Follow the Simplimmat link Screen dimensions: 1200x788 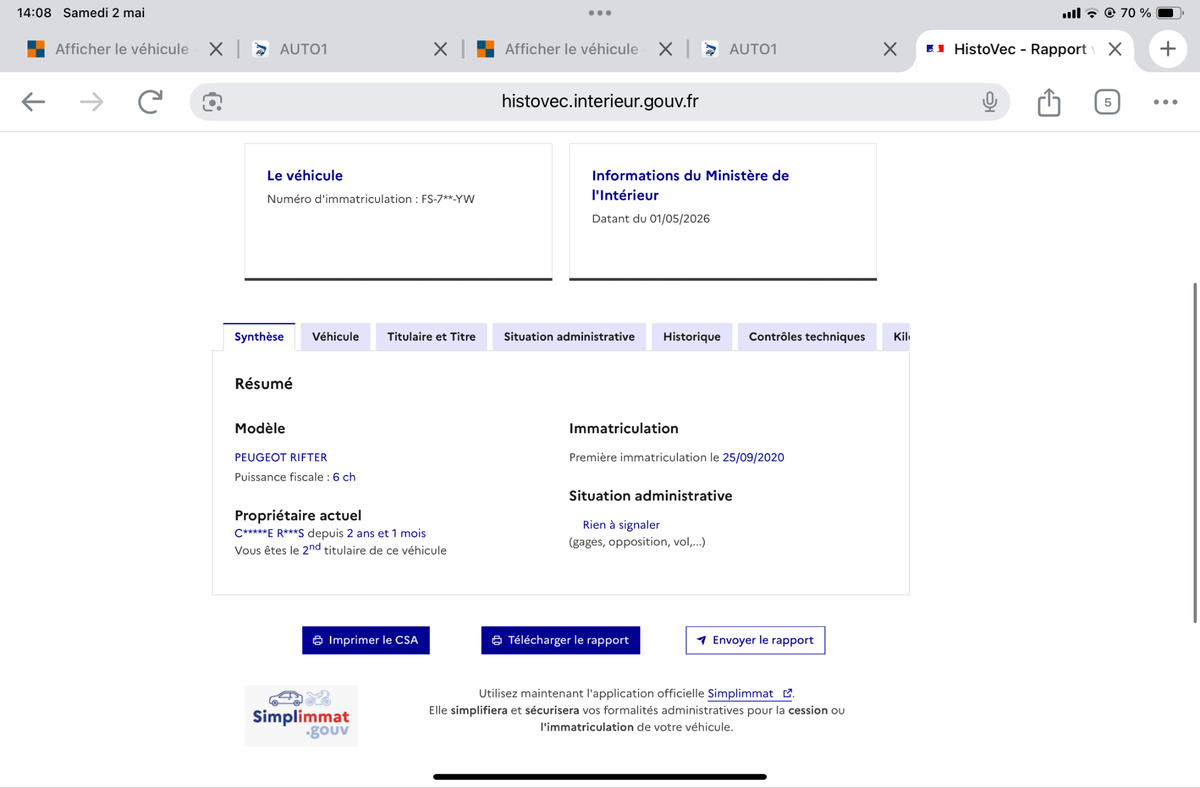(x=750, y=693)
